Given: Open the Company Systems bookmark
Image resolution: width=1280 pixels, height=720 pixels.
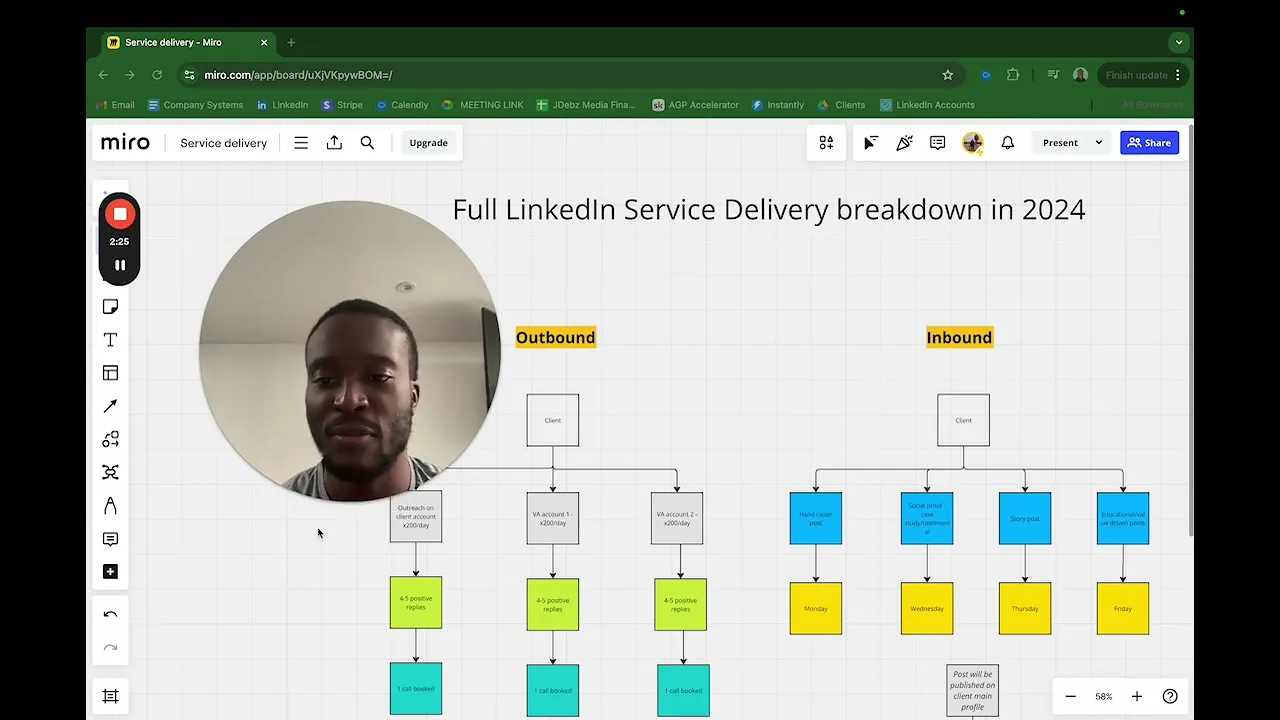Looking at the screenshot, I should (x=195, y=105).
